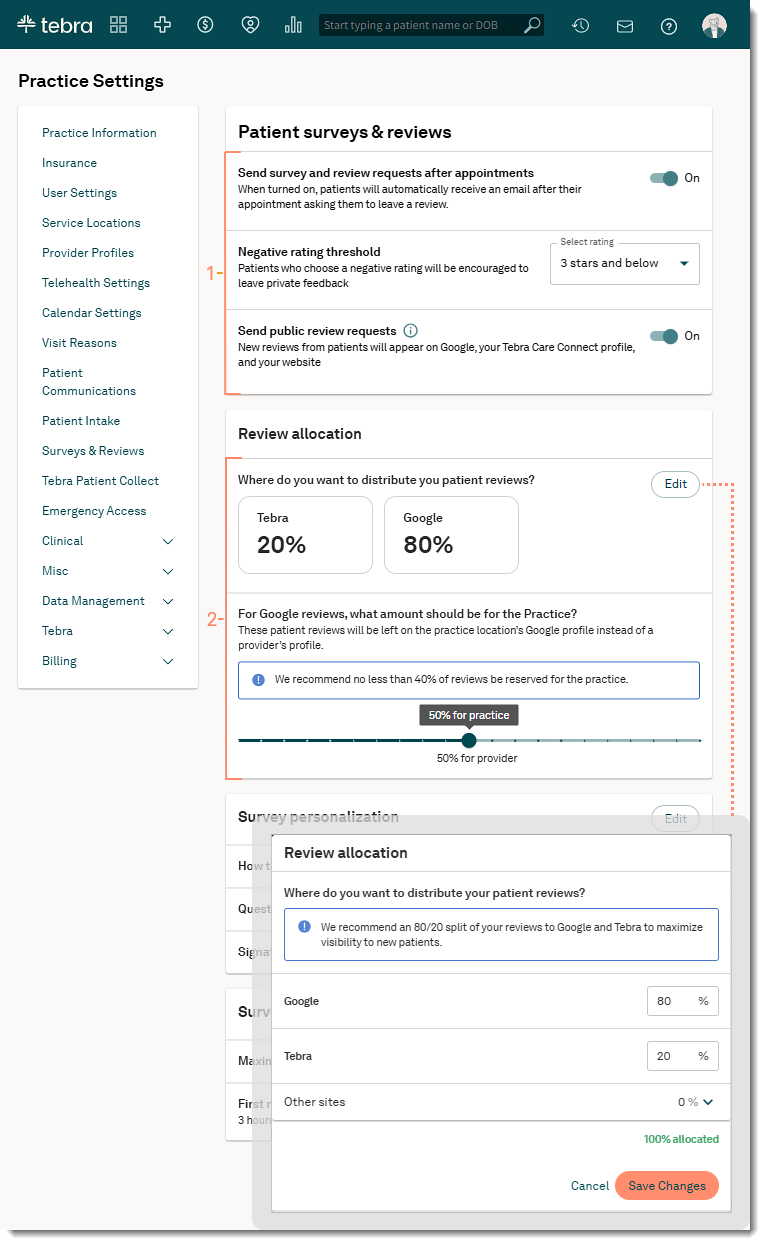Screen dimensions: 765x1245
Task: Open the Select rating dropdown
Action: click(x=625, y=264)
